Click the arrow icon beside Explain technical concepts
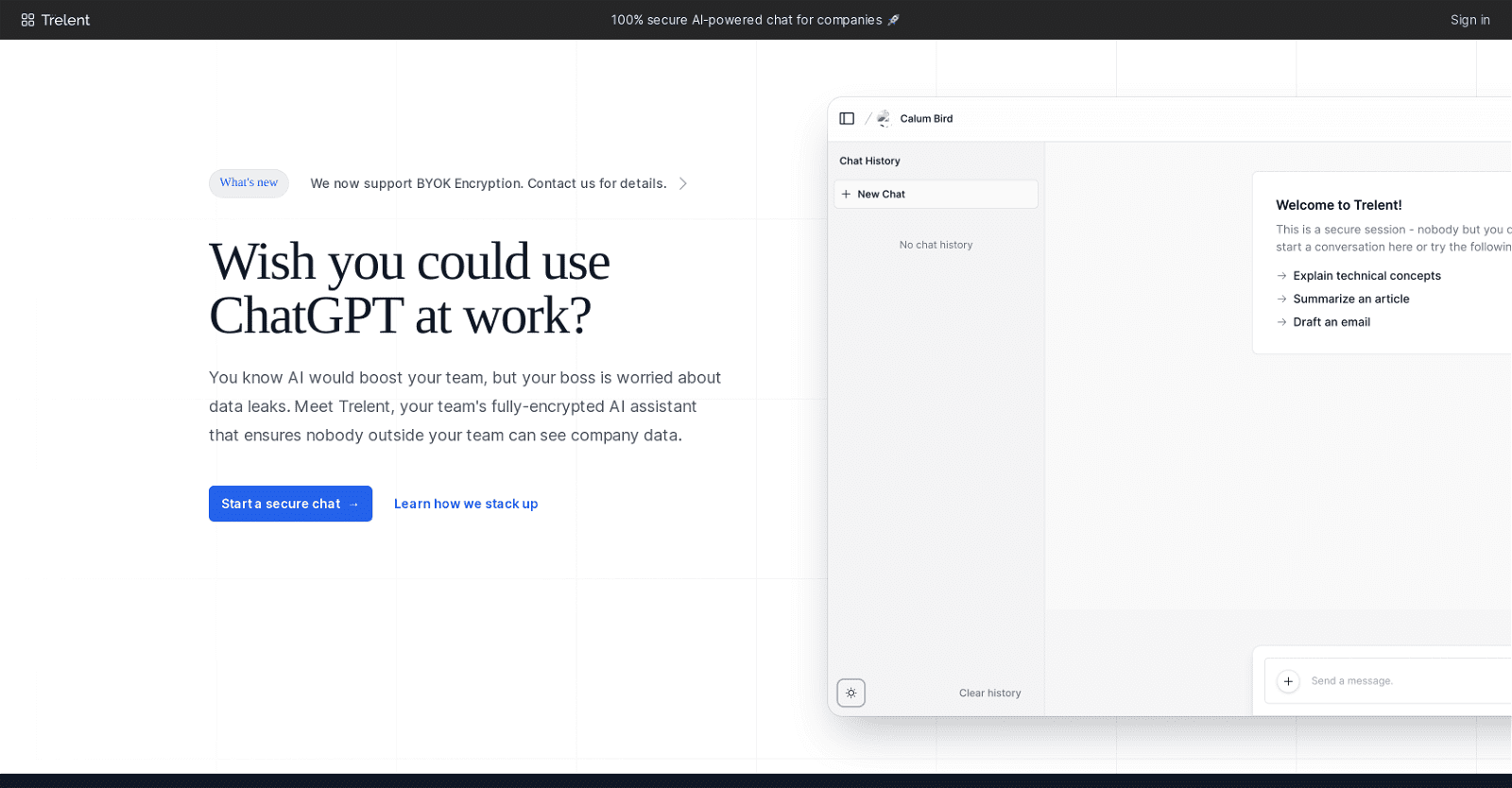1512x788 pixels. pyautogui.click(x=1281, y=276)
